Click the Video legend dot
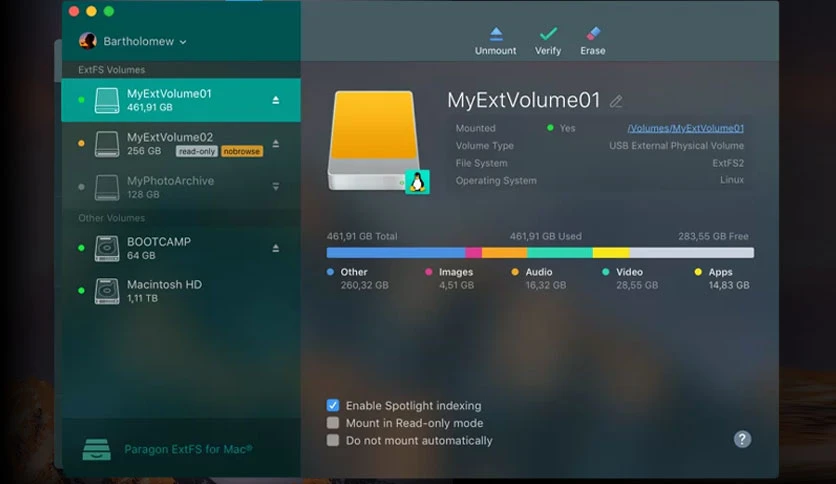The width and height of the screenshot is (836, 484). pyautogui.click(x=606, y=272)
